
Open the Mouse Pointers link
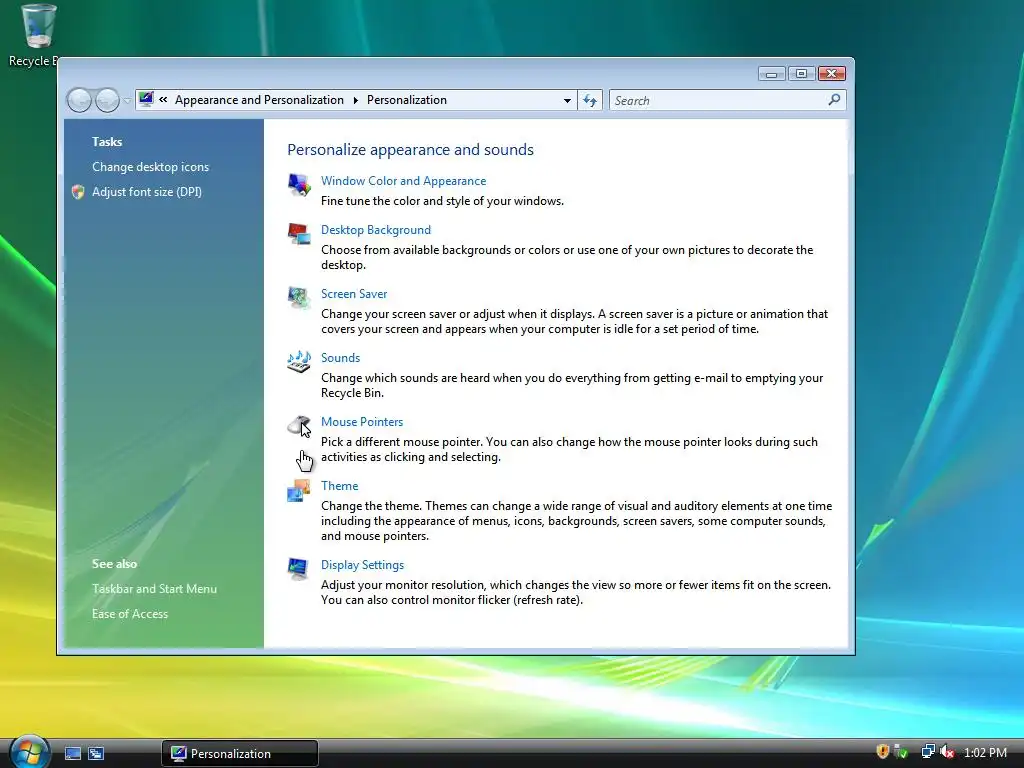pos(362,422)
